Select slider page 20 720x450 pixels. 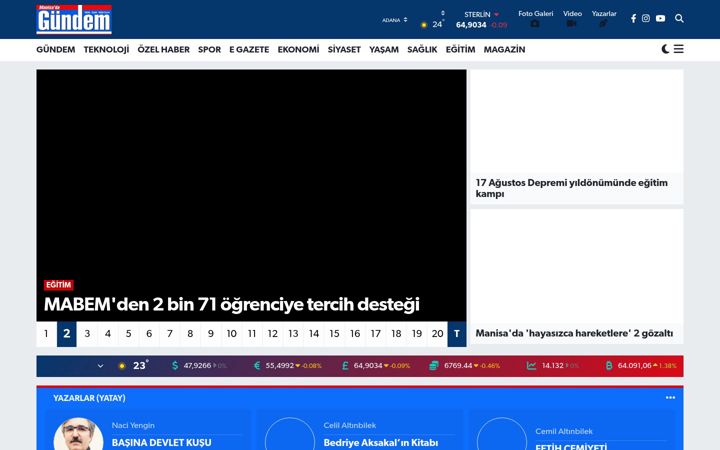437,334
